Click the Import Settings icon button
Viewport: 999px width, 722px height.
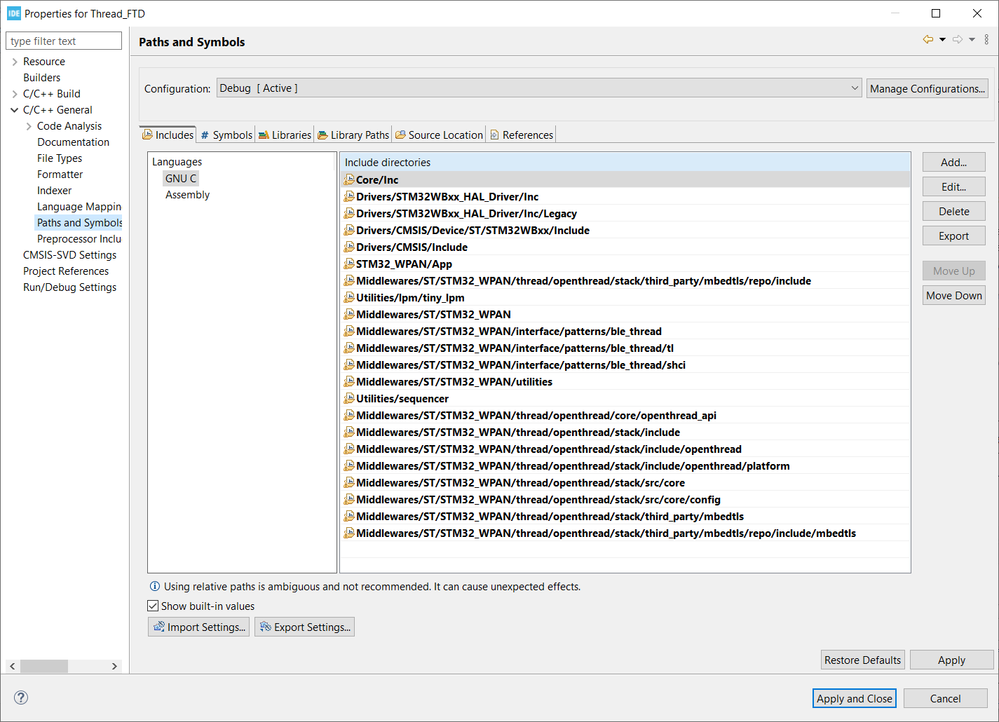coord(198,627)
